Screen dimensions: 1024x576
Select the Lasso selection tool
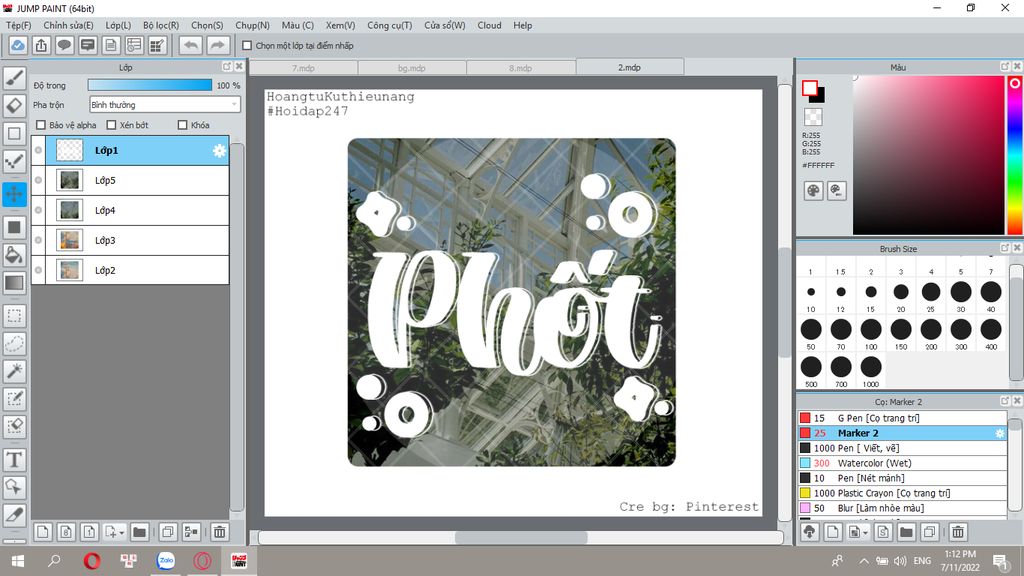point(14,344)
